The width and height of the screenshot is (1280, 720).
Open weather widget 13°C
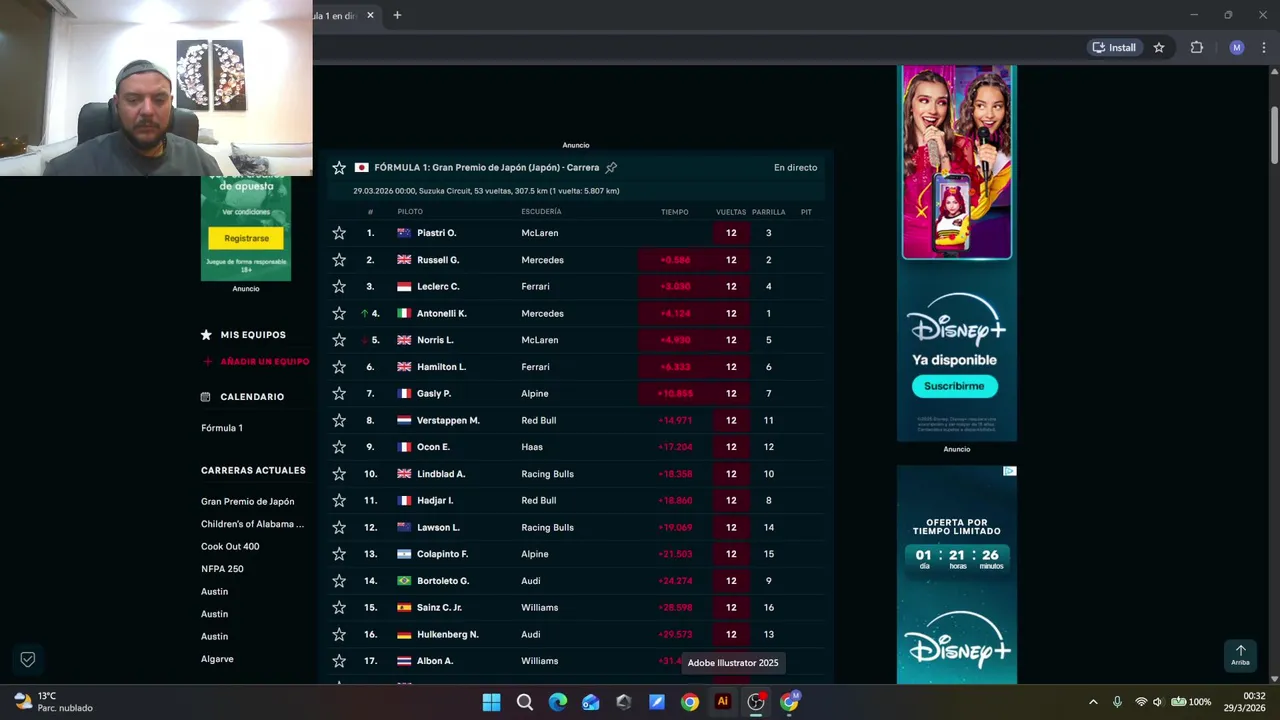point(53,702)
